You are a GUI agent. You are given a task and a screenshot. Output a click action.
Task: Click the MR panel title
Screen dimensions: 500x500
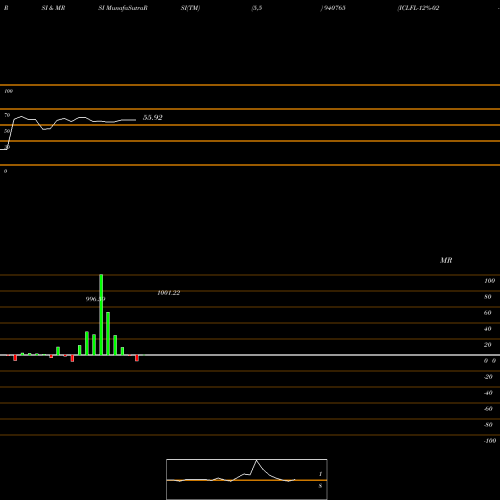tap(446, 260)
